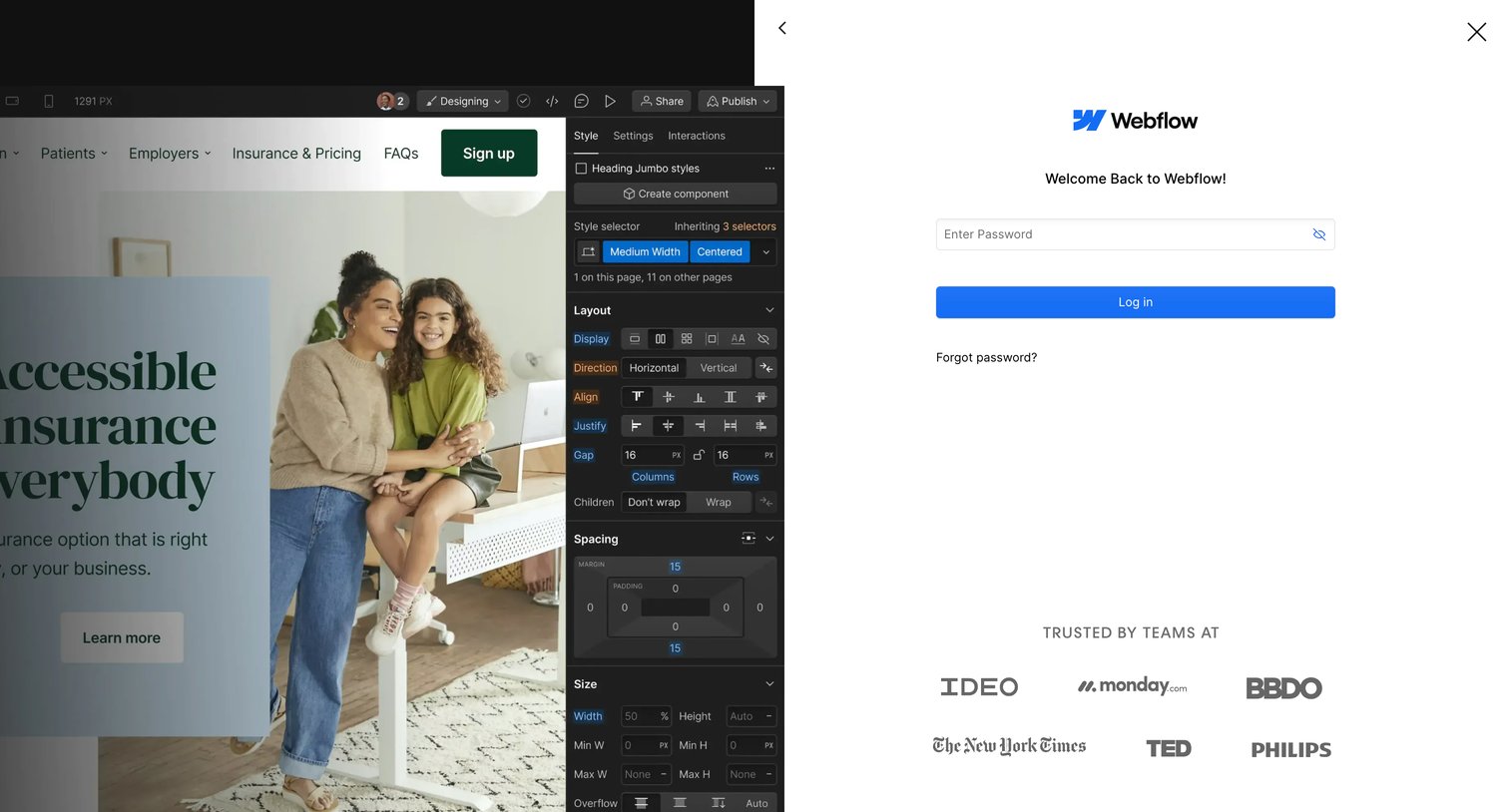
Task: Open the Max W unit dropdown
Action: [663, 774]
